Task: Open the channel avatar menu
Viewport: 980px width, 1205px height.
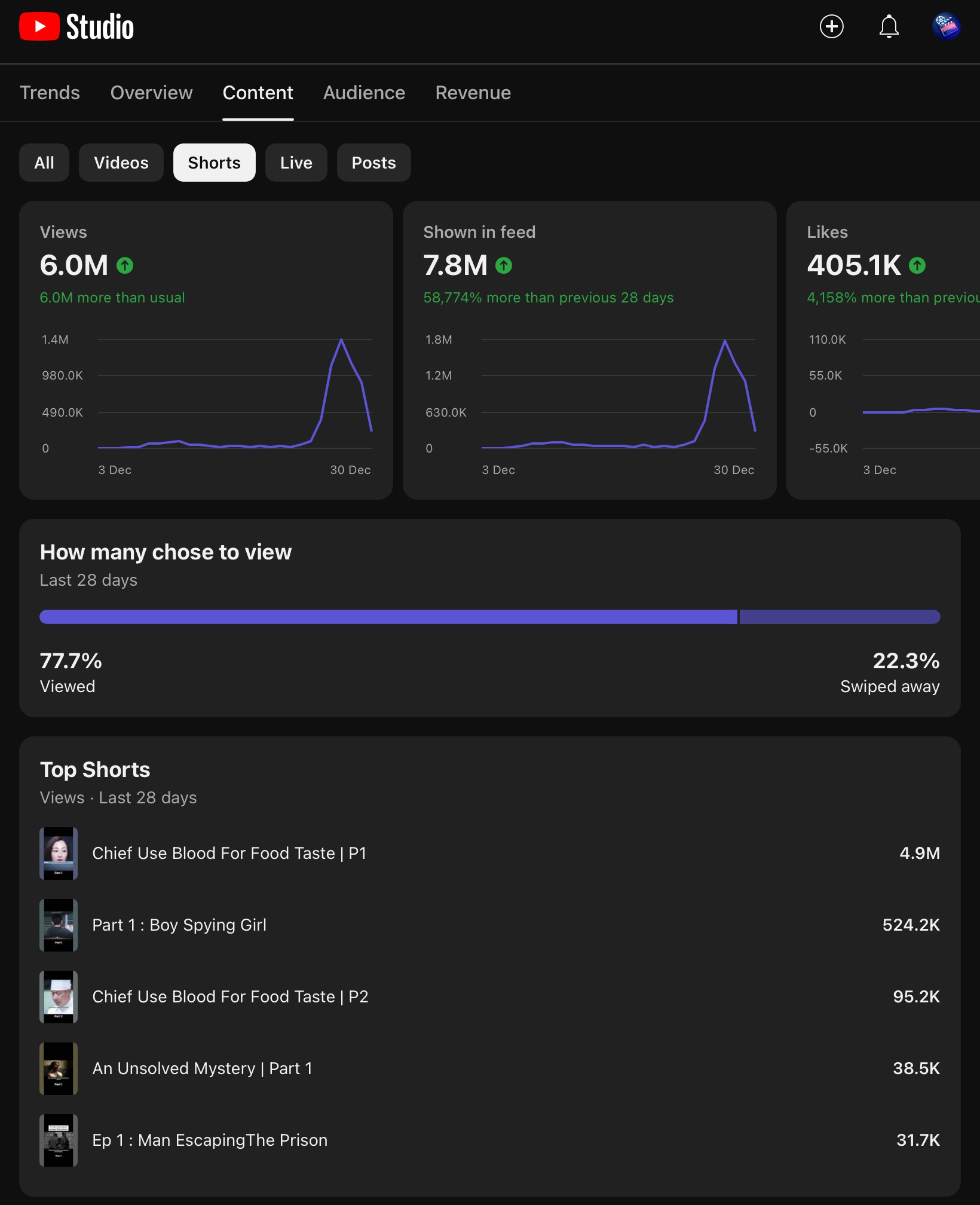Action: 947,26
